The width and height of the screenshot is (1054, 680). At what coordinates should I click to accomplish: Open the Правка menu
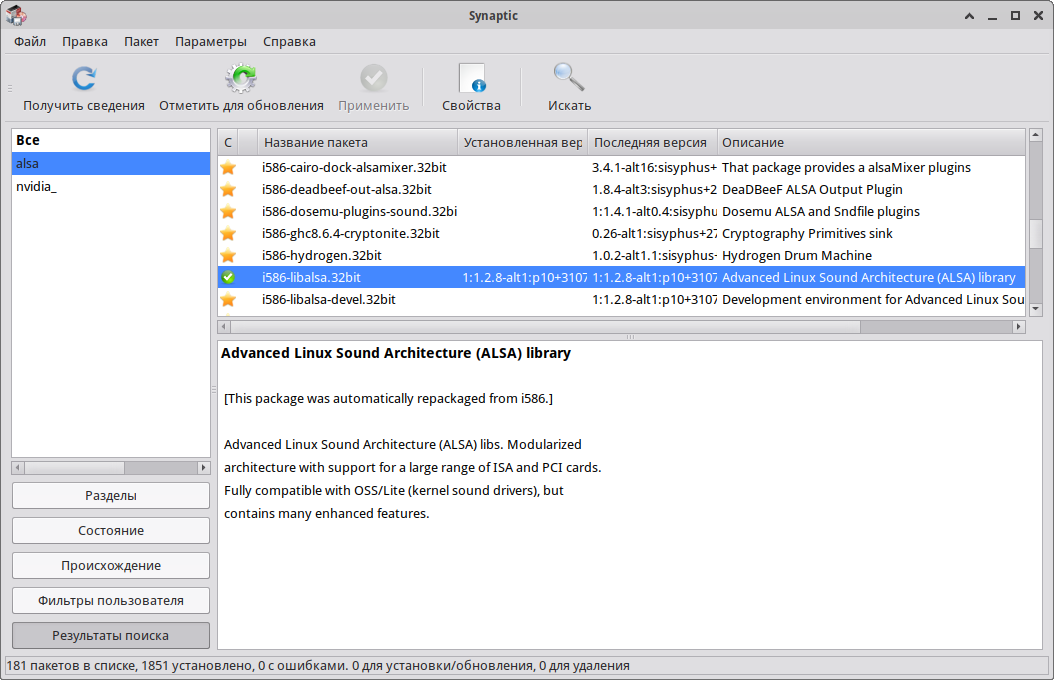[85, 41]
